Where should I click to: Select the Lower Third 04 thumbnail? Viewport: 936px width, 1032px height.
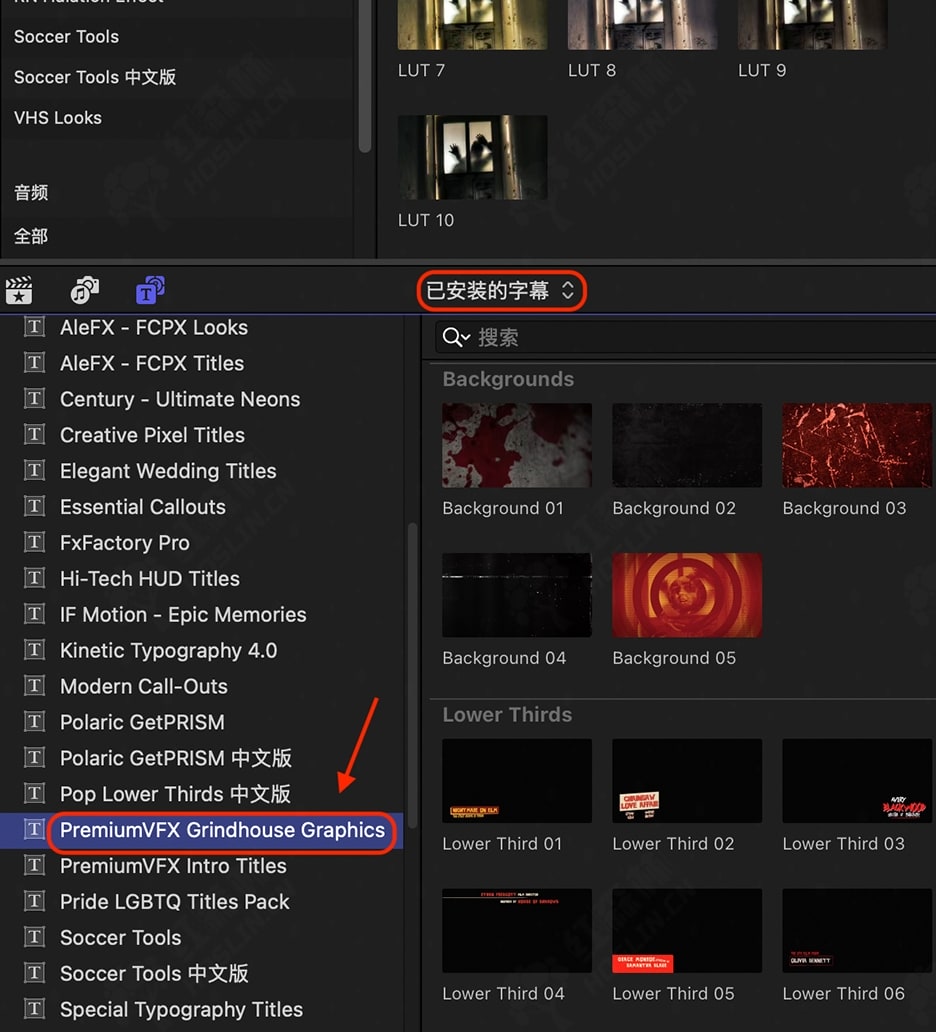pos(517,931)
